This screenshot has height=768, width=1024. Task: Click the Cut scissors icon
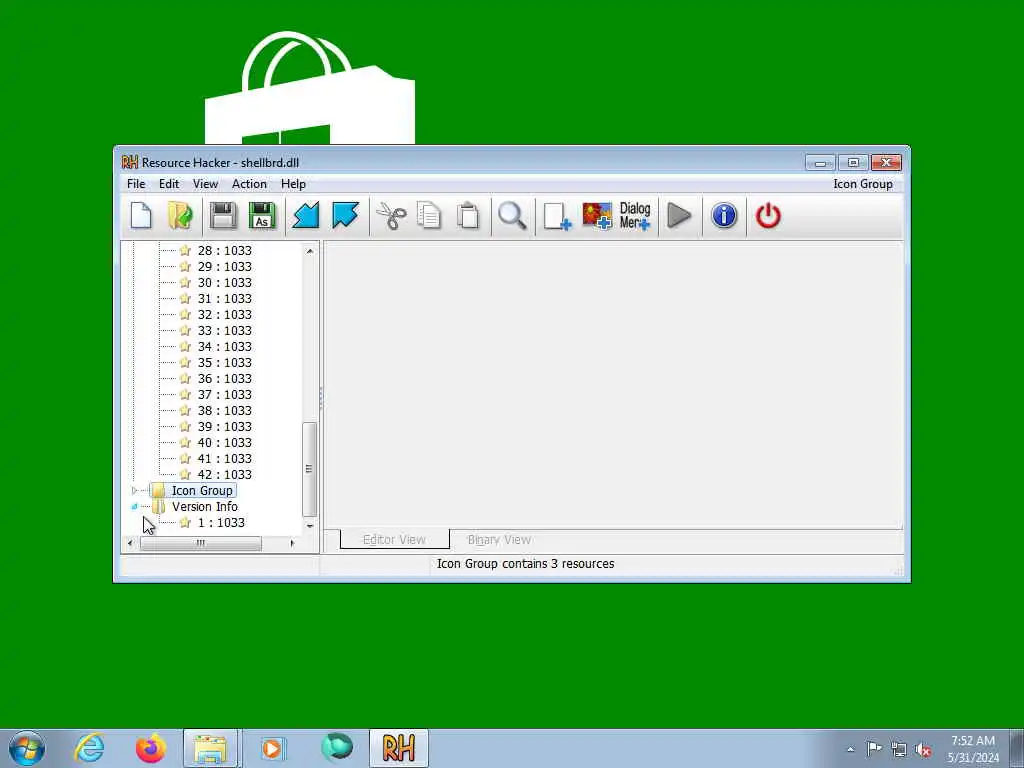click(x=391, y=216)
